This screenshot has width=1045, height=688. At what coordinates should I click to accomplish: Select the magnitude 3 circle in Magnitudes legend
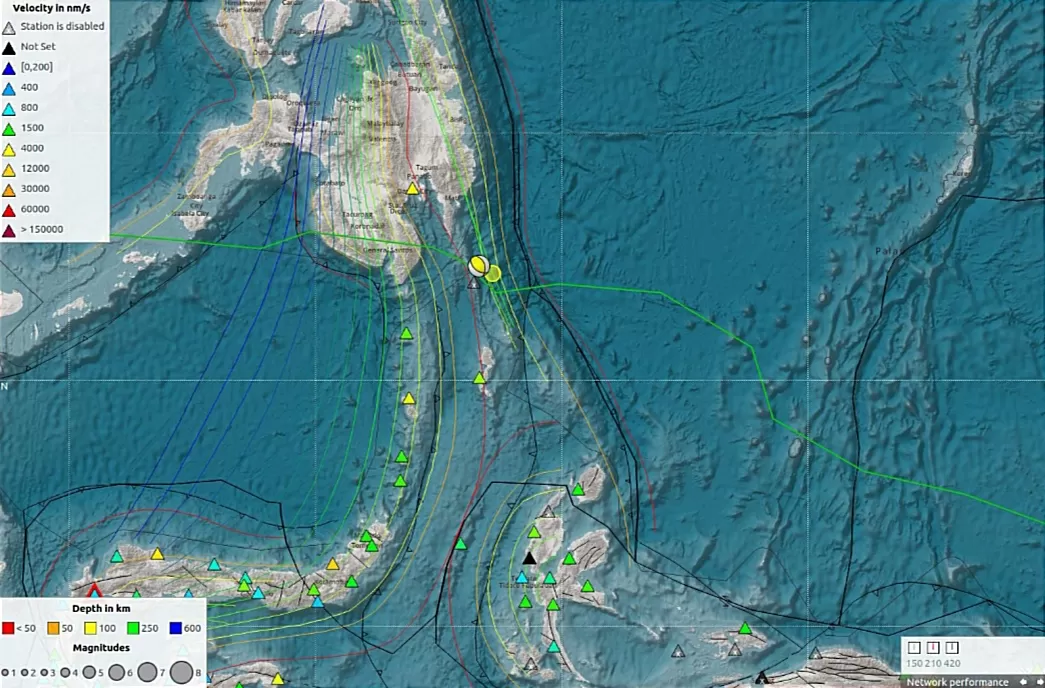44,672
